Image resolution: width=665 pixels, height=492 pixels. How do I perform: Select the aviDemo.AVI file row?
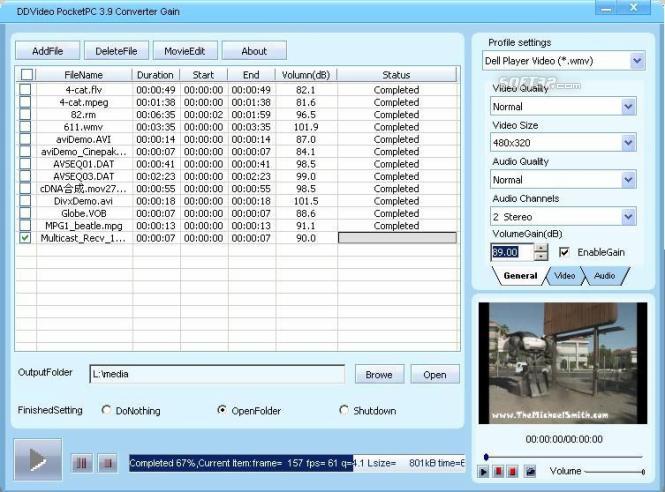[x=238, y=139]
